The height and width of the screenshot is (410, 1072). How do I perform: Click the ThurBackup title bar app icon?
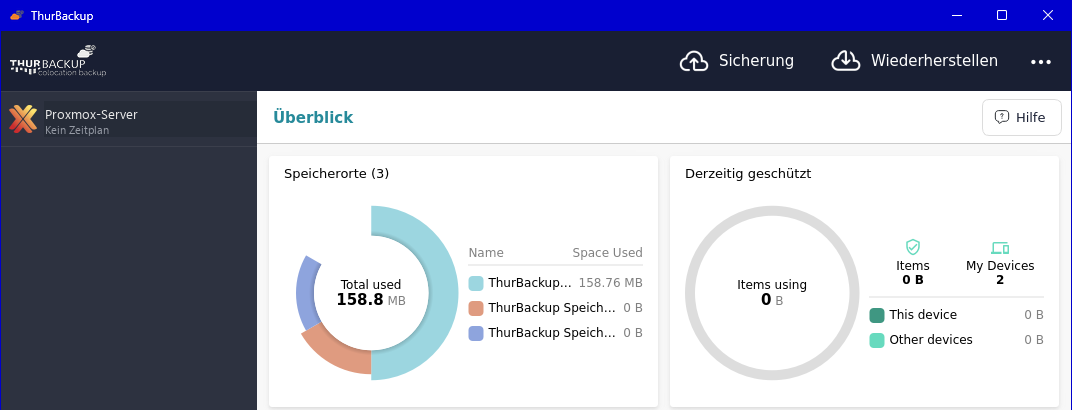pos(16,15)
